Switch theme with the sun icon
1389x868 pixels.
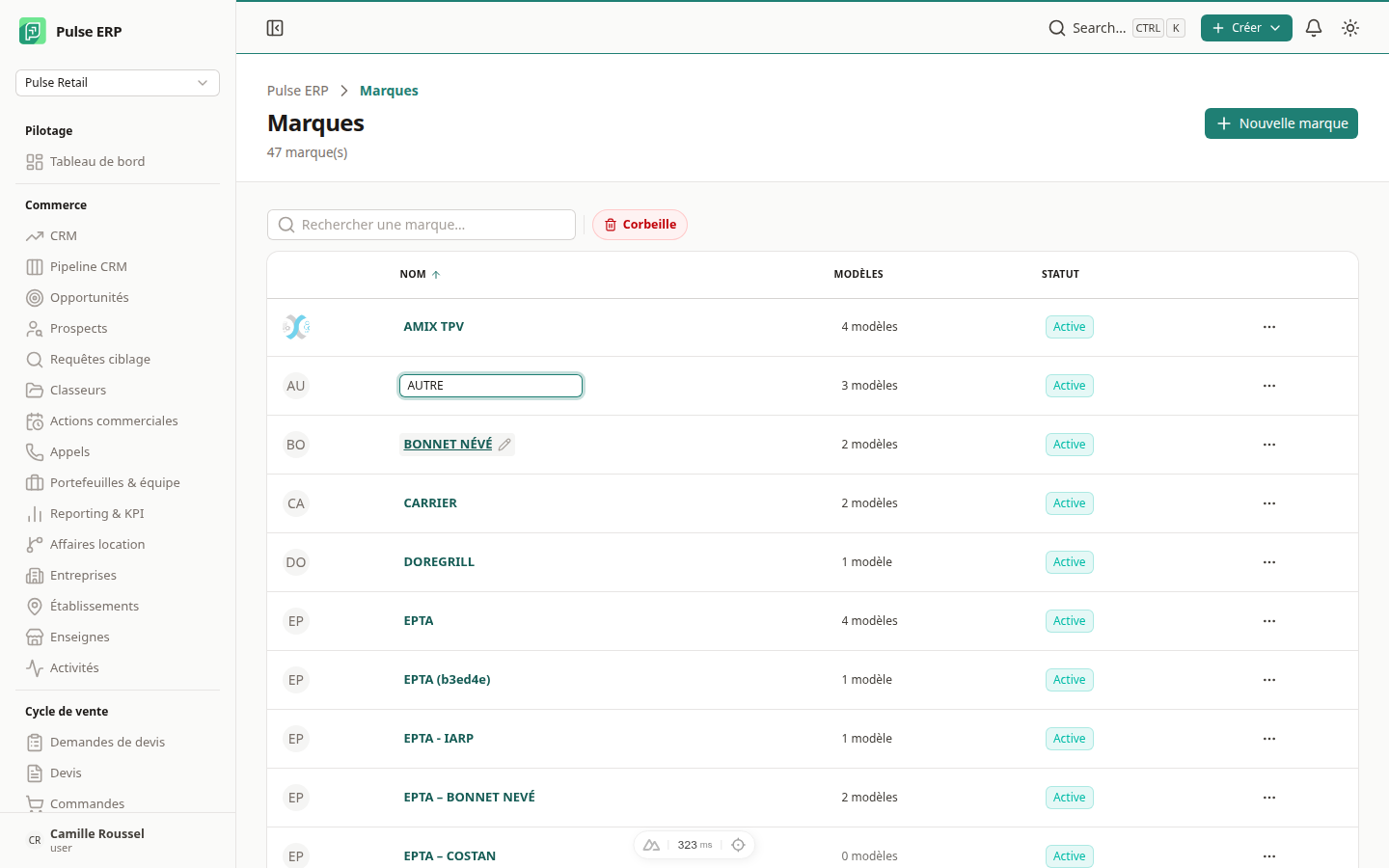pos(1350,28)
